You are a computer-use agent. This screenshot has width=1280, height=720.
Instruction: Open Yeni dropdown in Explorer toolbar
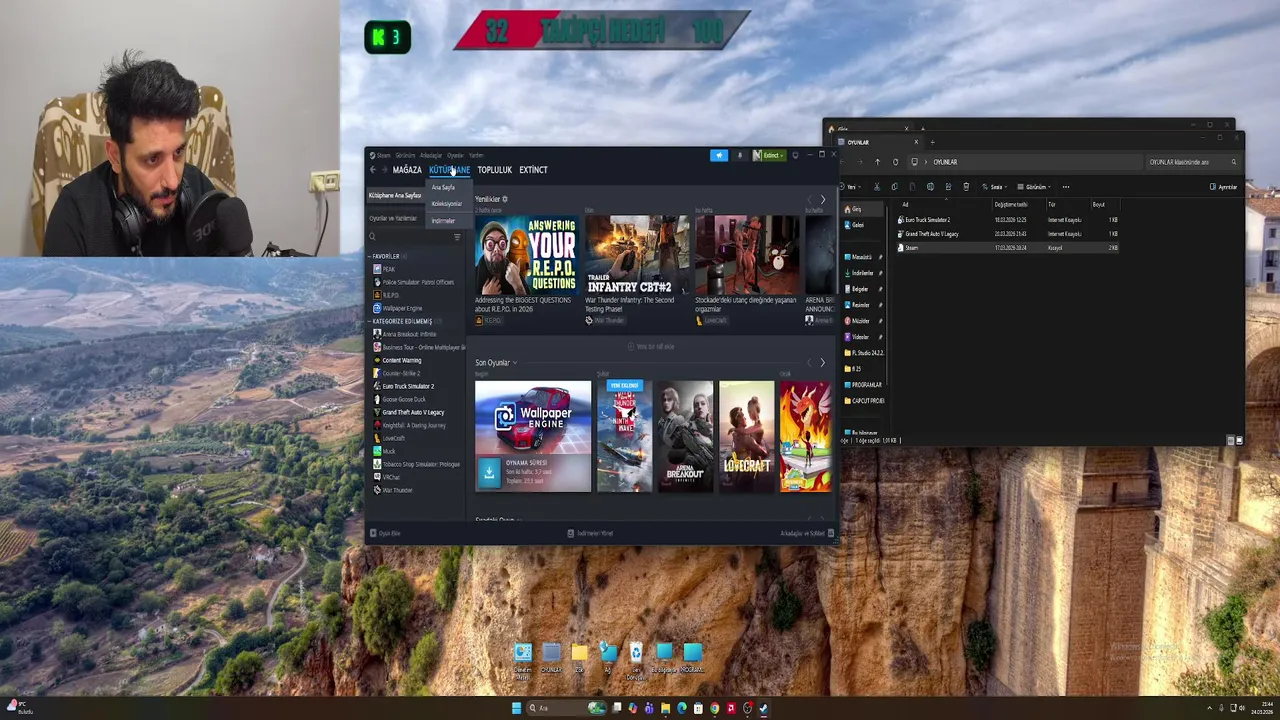[x=851, y=187]
